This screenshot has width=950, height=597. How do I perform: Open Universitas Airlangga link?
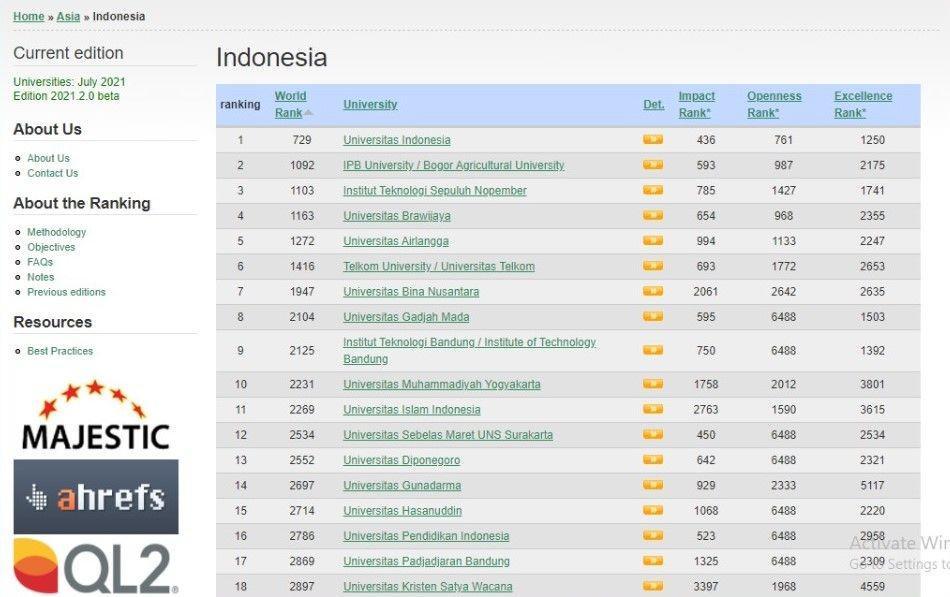coord(396,241)
